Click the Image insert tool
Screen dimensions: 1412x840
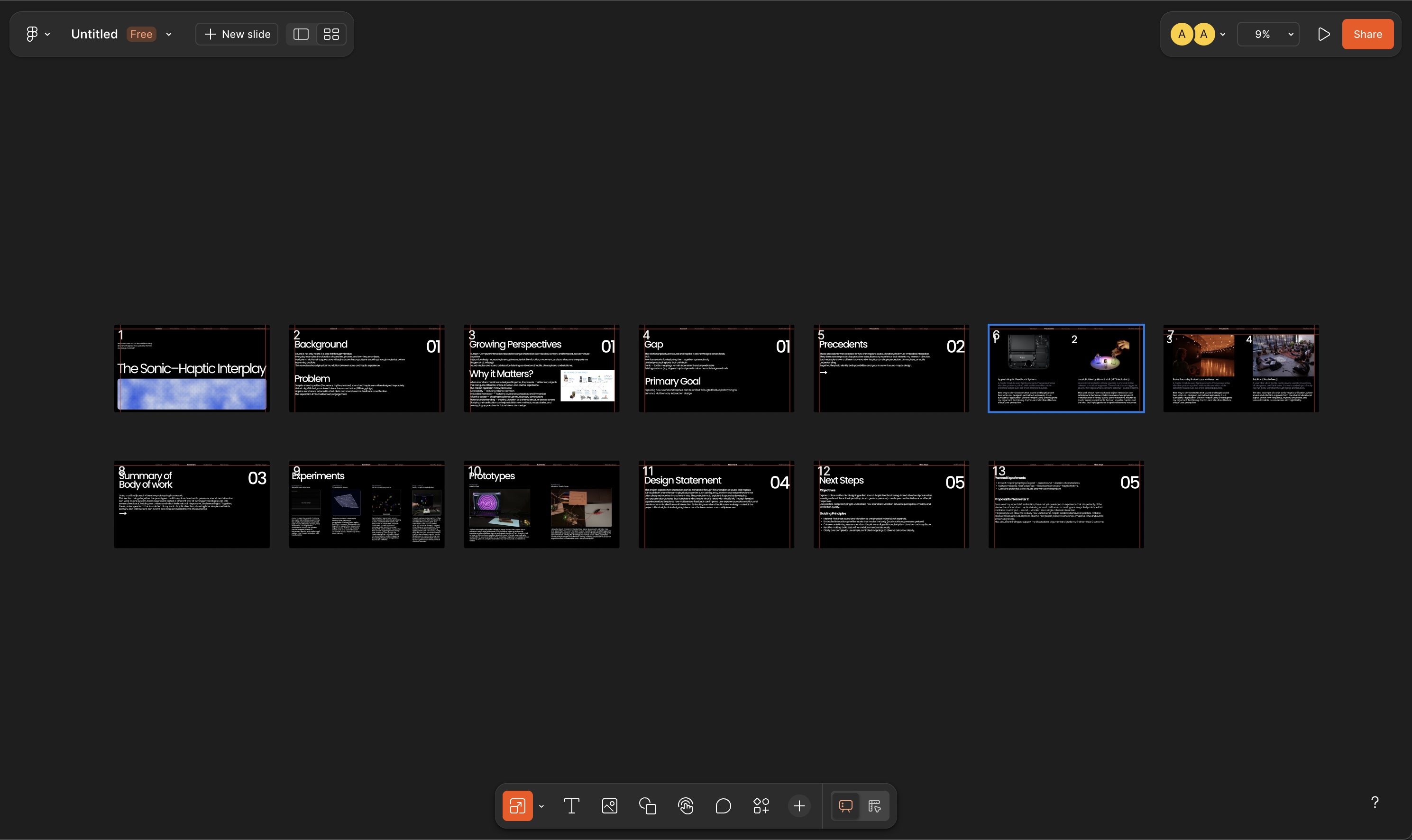pyautogui.click(x=609, y=805)
